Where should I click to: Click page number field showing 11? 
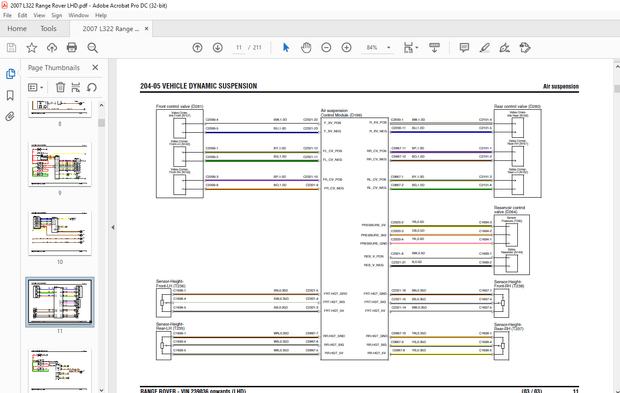[239, 47]
